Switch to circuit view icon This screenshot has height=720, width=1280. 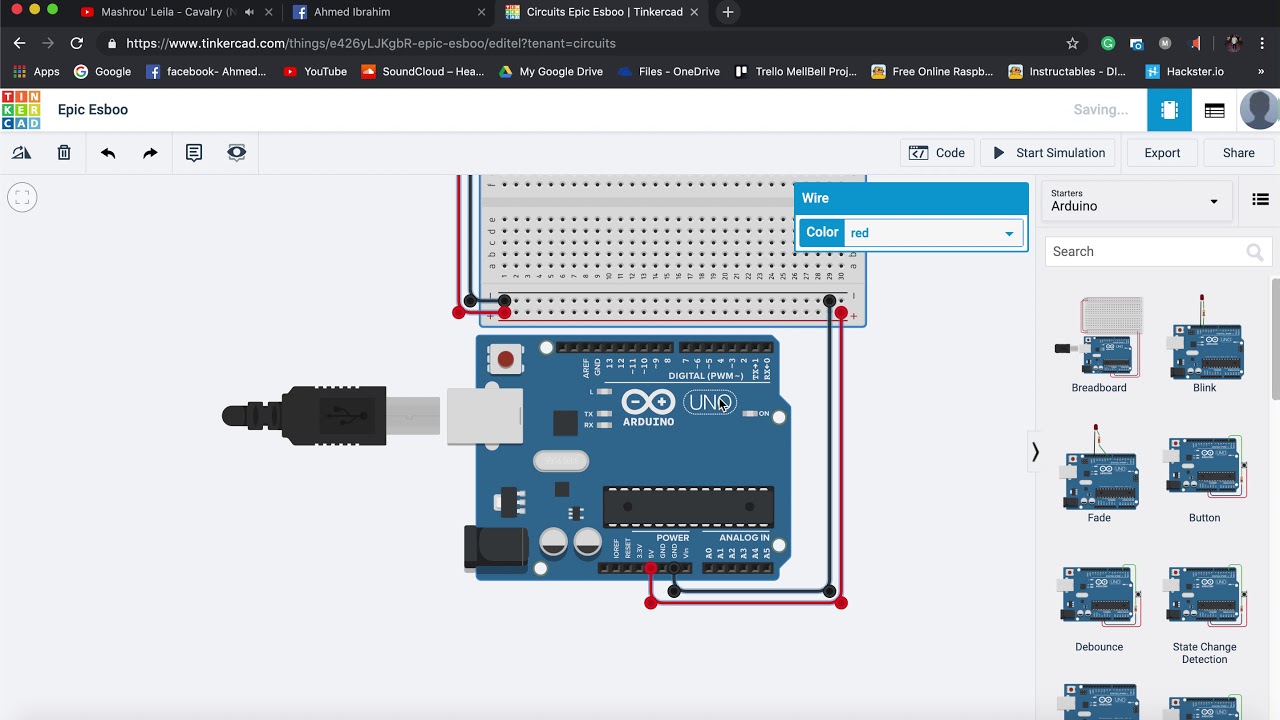(x=1169, y=110)
